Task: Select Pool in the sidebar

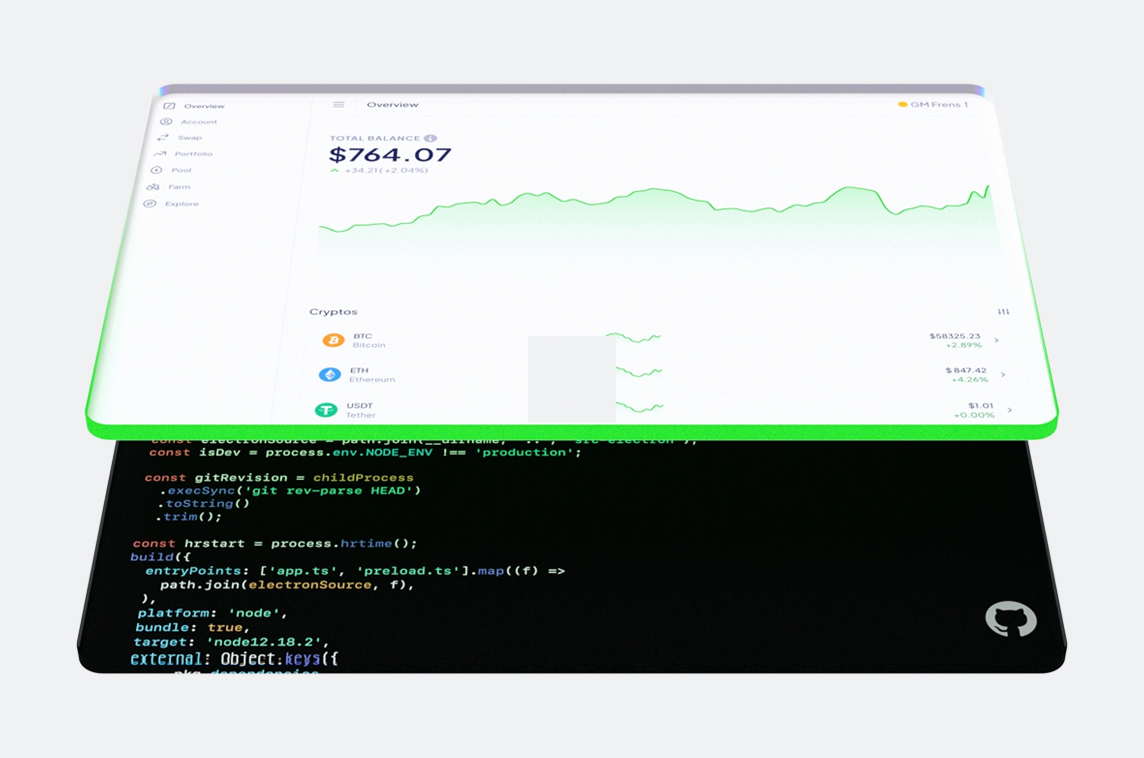Action: pyautogui.click(x=171, y=170)
